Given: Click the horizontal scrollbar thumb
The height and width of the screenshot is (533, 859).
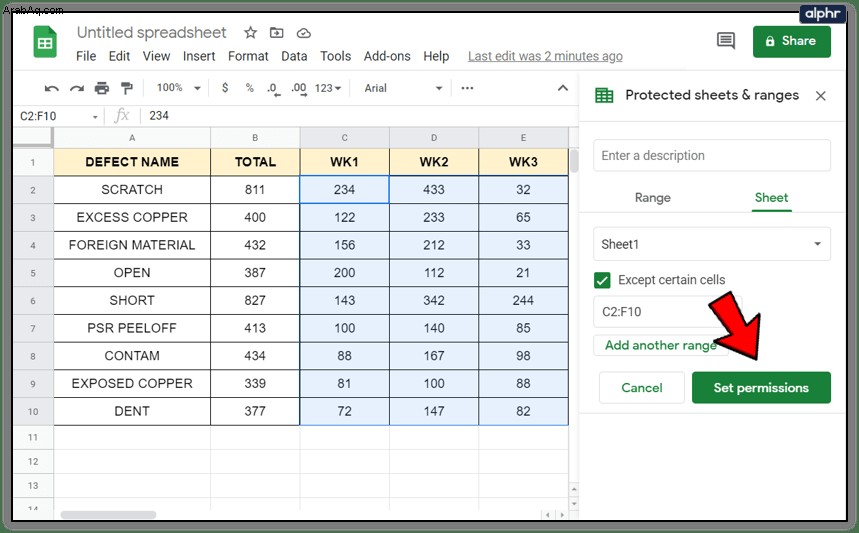Looking at the screenshot, I should point(108,514).
